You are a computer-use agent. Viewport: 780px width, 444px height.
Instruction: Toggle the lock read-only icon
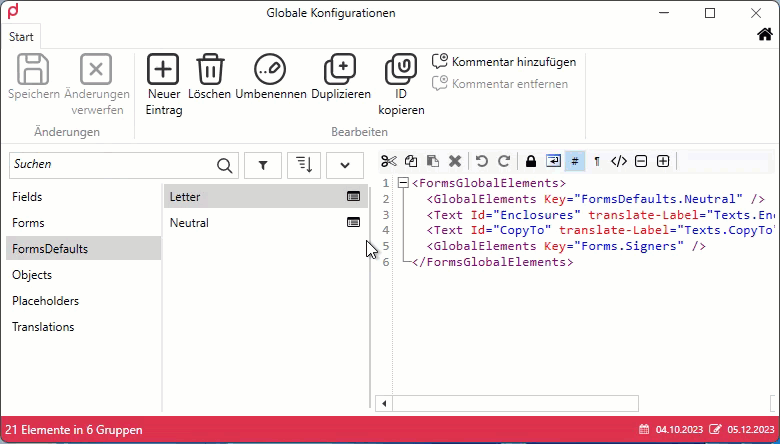531,161
